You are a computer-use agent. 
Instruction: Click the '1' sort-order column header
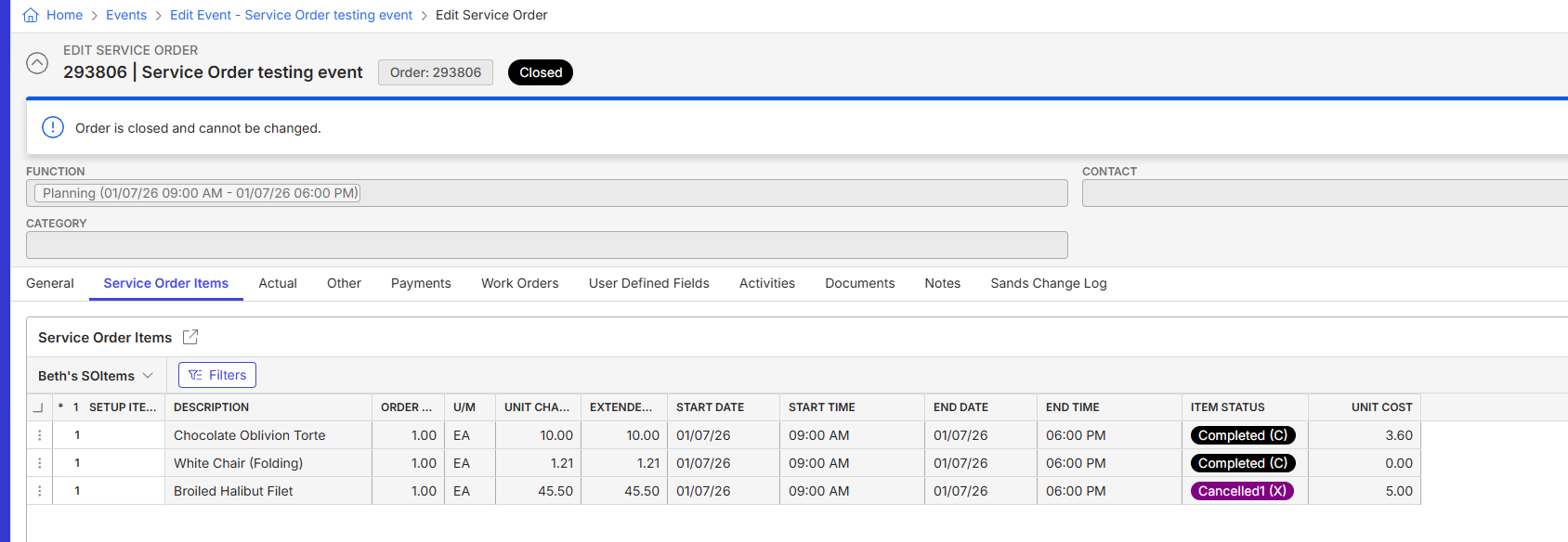76,407
